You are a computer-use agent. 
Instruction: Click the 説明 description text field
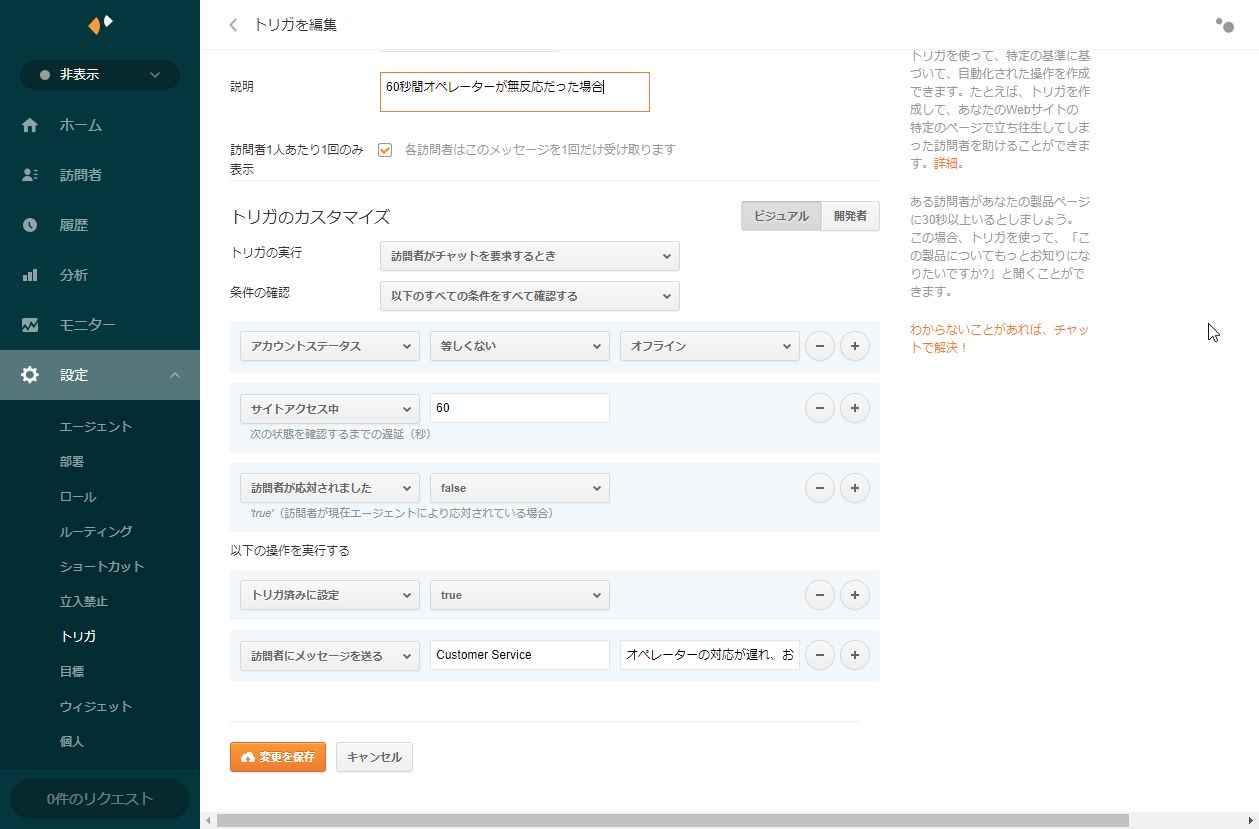click(515, 91)
